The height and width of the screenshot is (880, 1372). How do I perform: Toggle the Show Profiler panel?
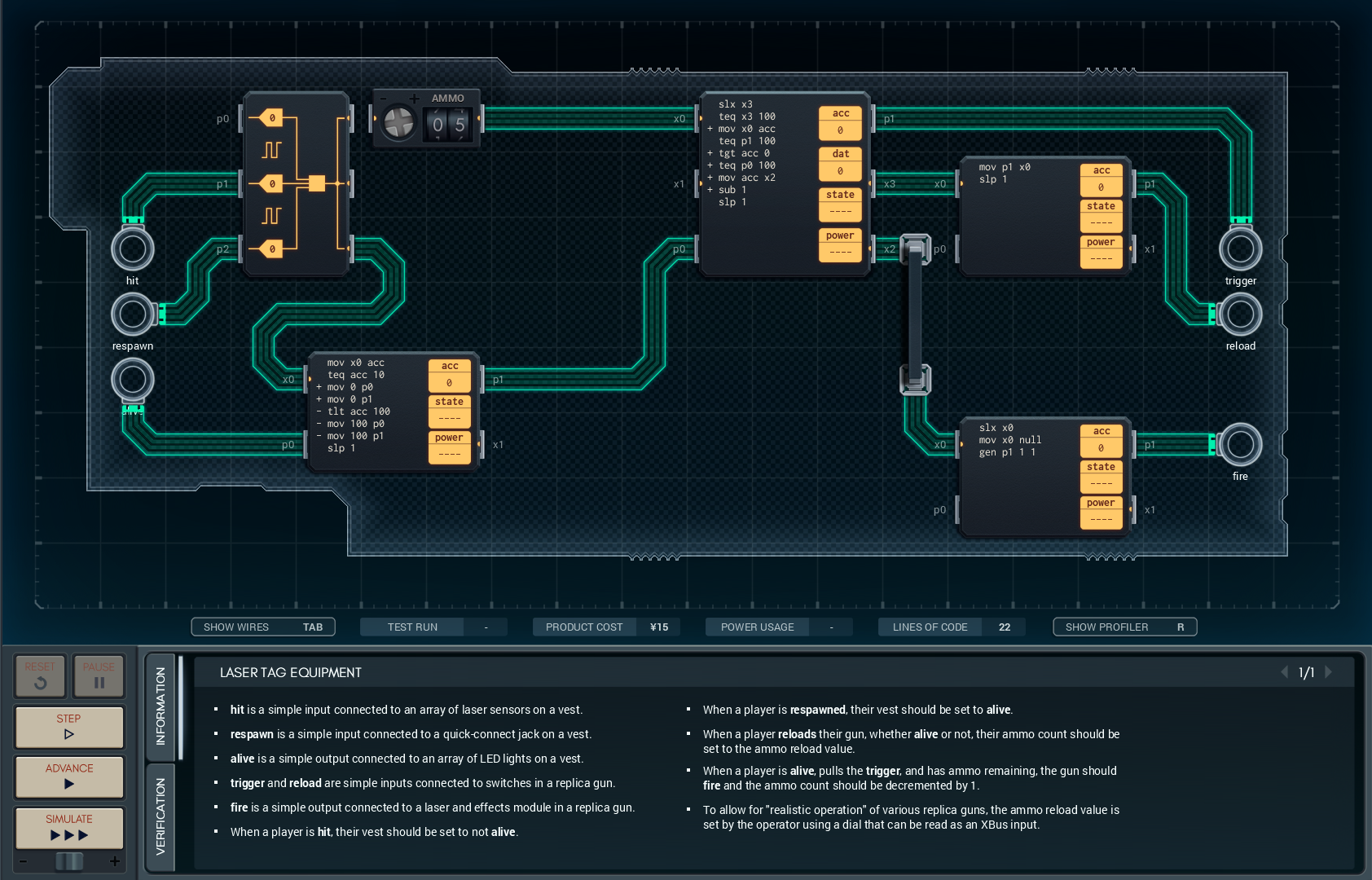coord(1124,627)
